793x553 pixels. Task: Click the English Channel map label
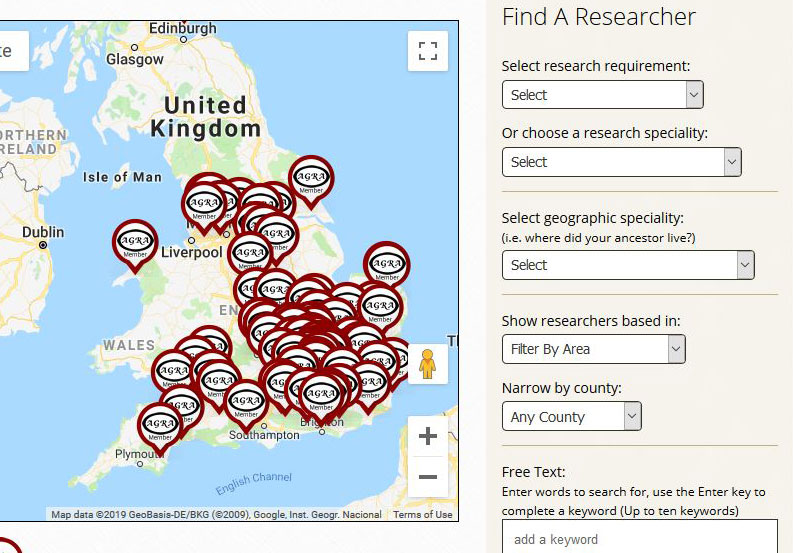coord(254,484)
